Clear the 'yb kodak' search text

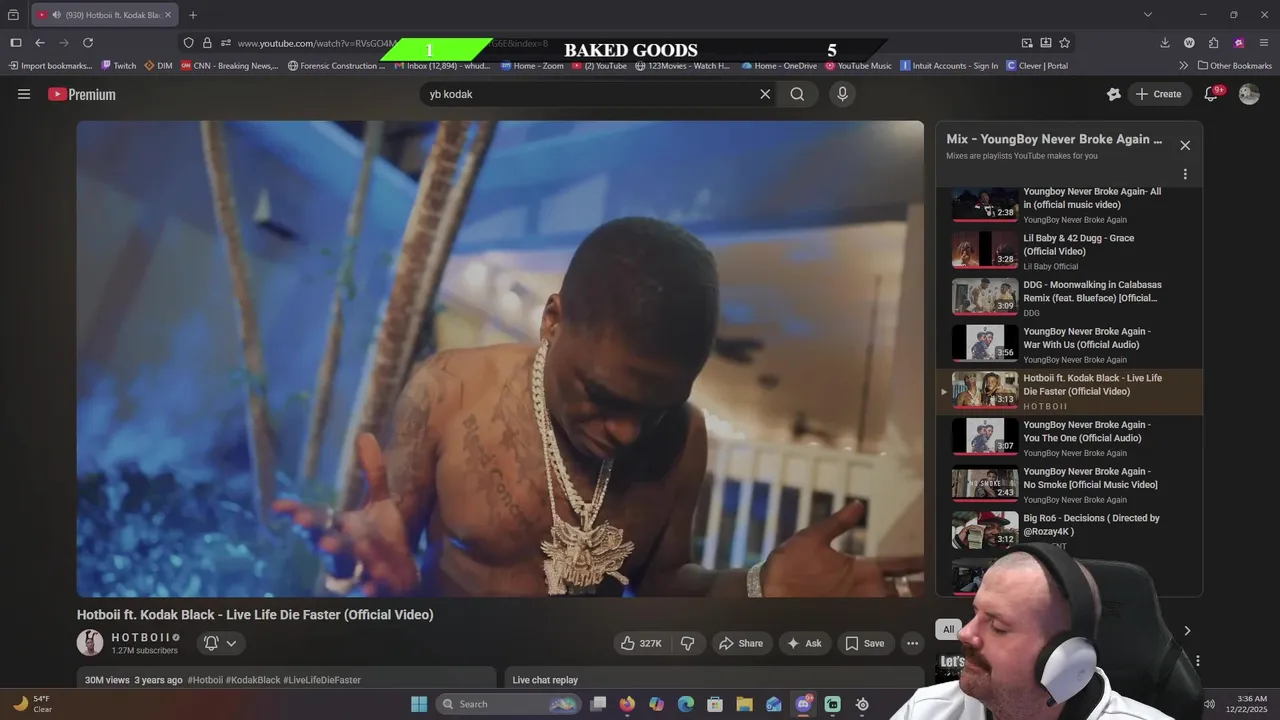[x=765, y=94]
